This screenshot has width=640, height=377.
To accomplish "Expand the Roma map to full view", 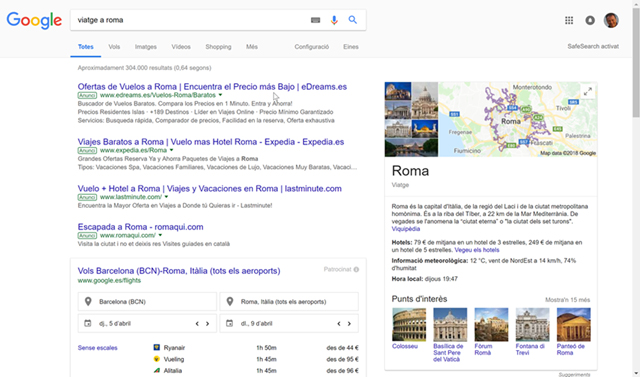I will [588, 92].
